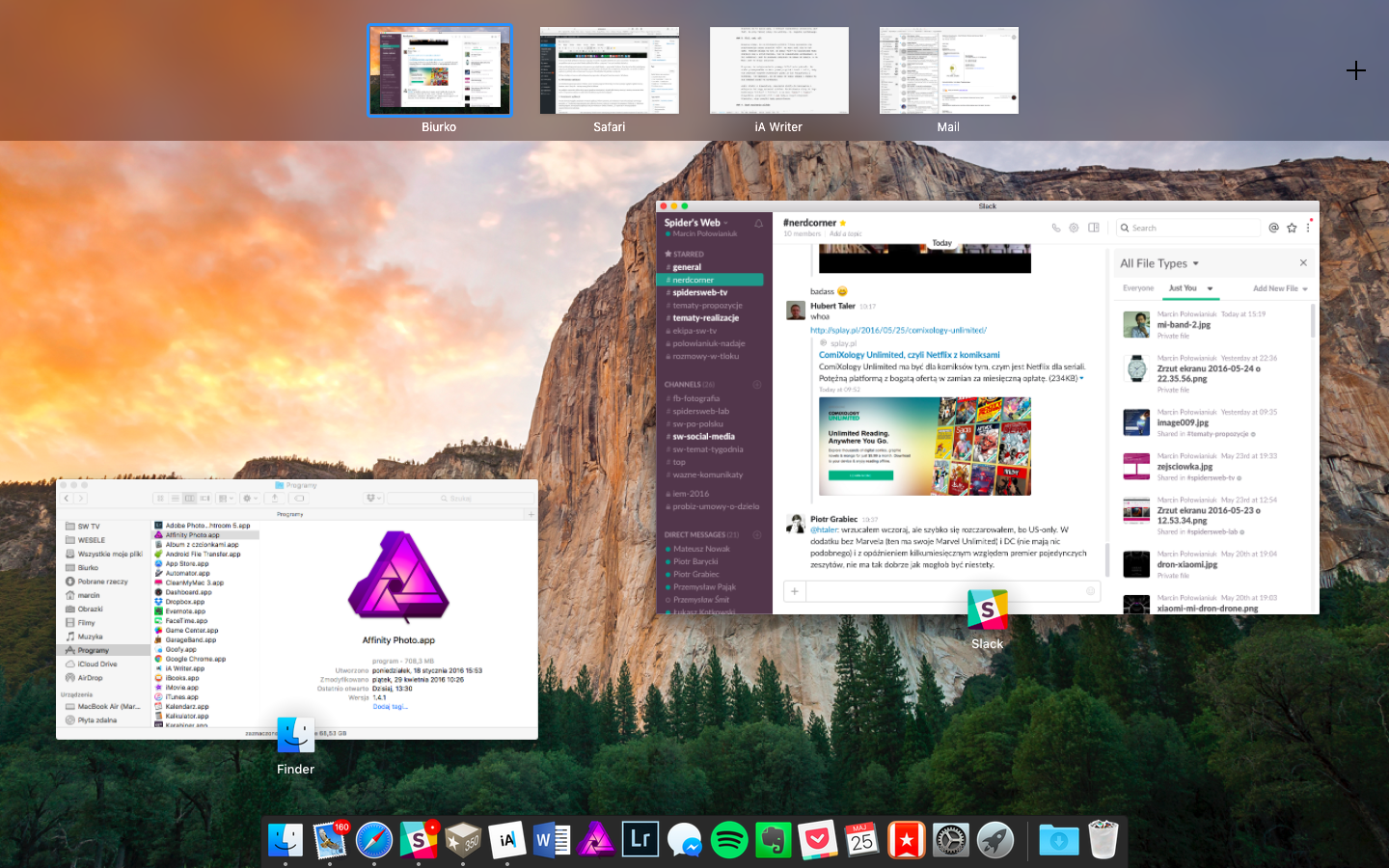Viewport: 1389px width, 868px height.
Task: Open Slack mentions @ icon
Action: click(x=1274, y=228)
